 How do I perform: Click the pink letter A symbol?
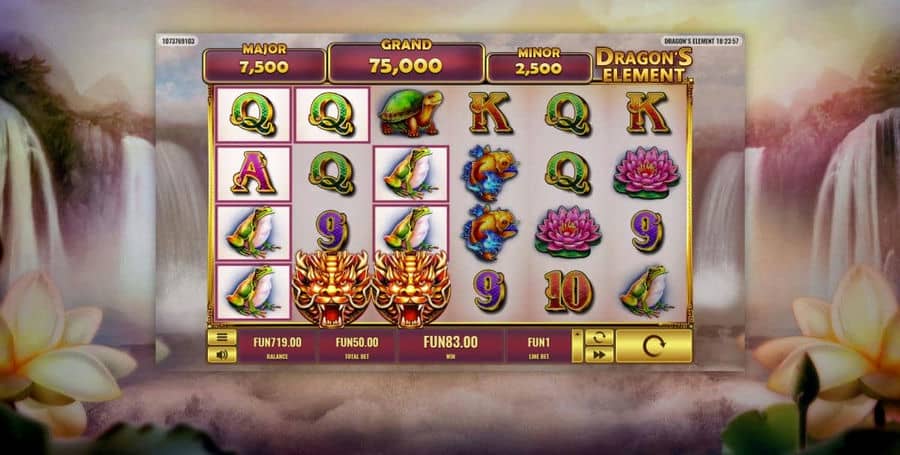tap(253, 174)
